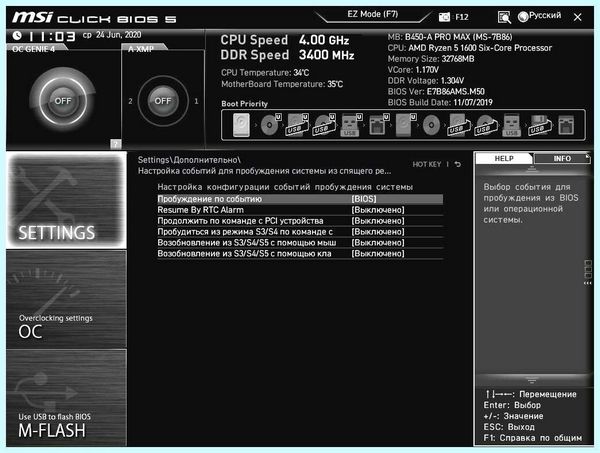Click the CPU: AMD Ryzen 5 1600 line
This screenshot has height=453, width=600.
(470, 48)
